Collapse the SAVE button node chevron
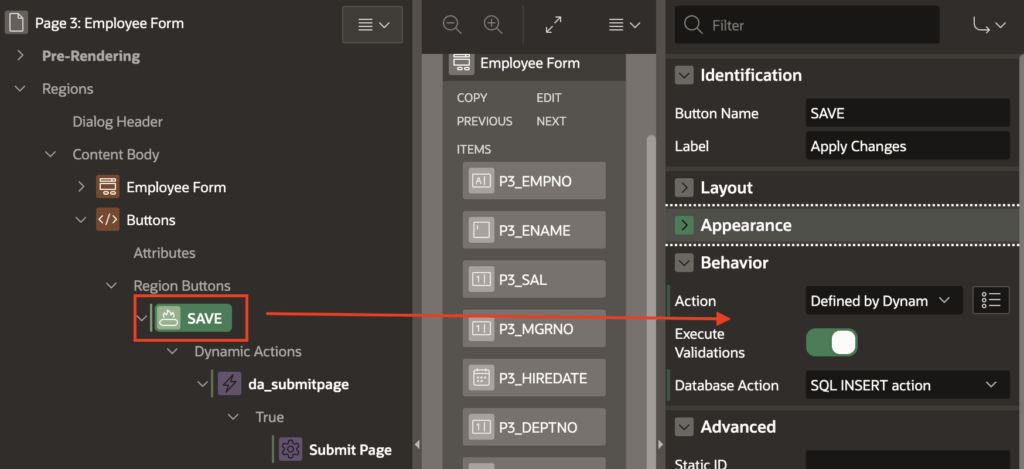1024x469 pixels. [x=142, y=318]
